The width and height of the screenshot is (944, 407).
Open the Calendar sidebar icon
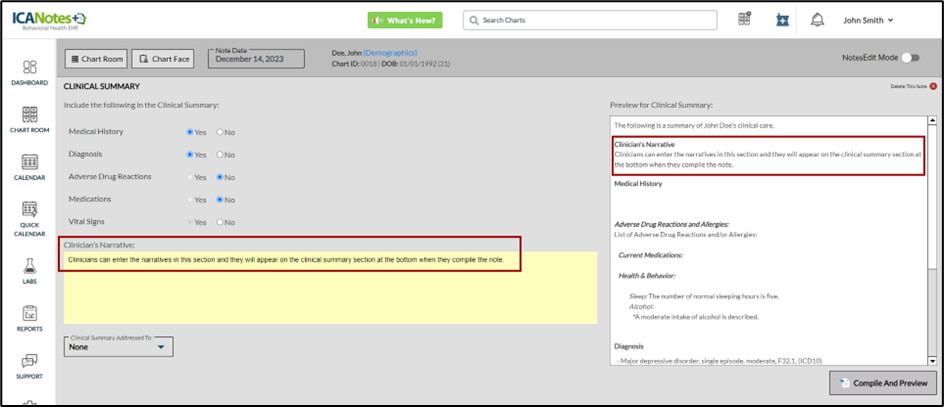pyautogui.click(x=29, y=163)
